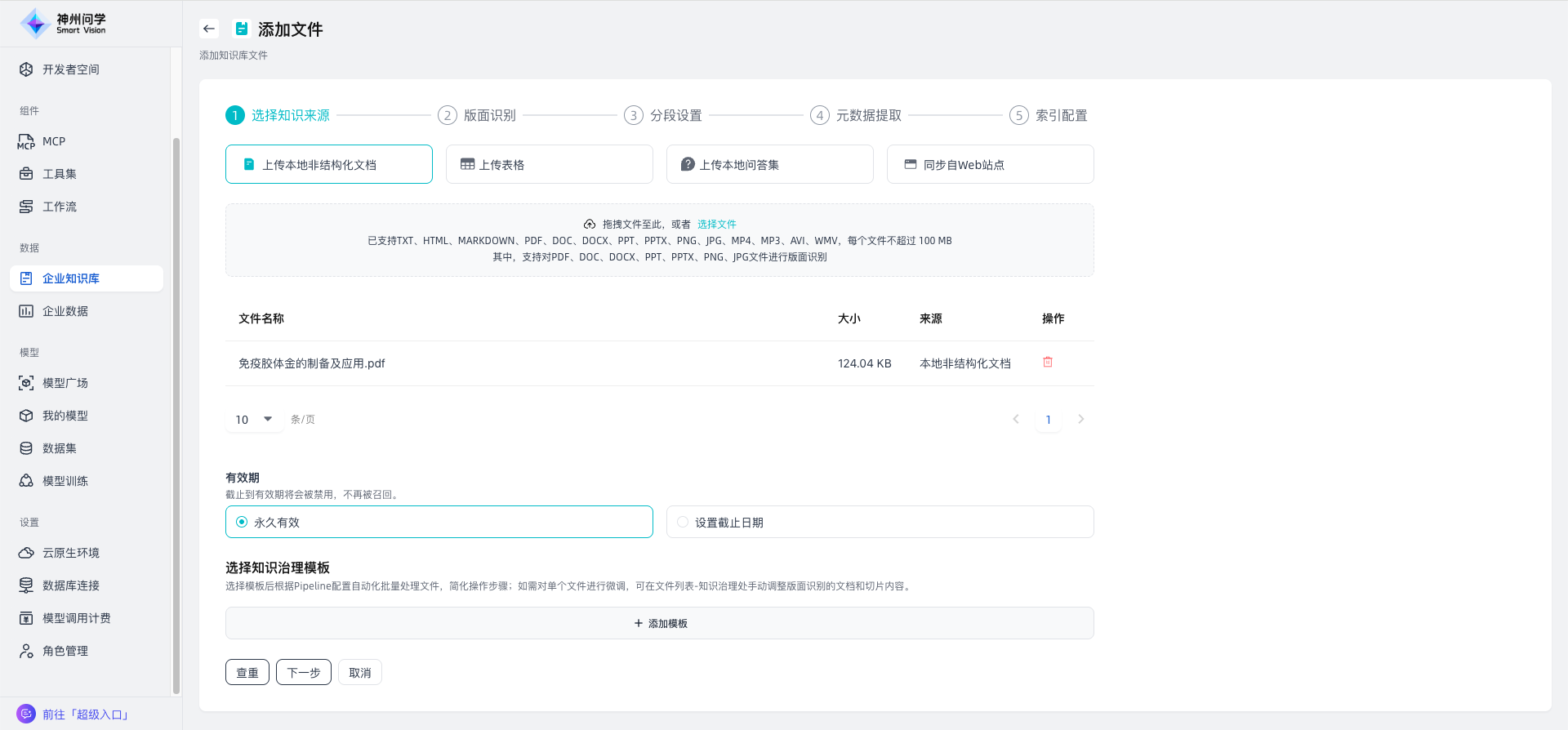Click the 选择文件 link
1568x730 pixels.
click(x=716, y=224)
